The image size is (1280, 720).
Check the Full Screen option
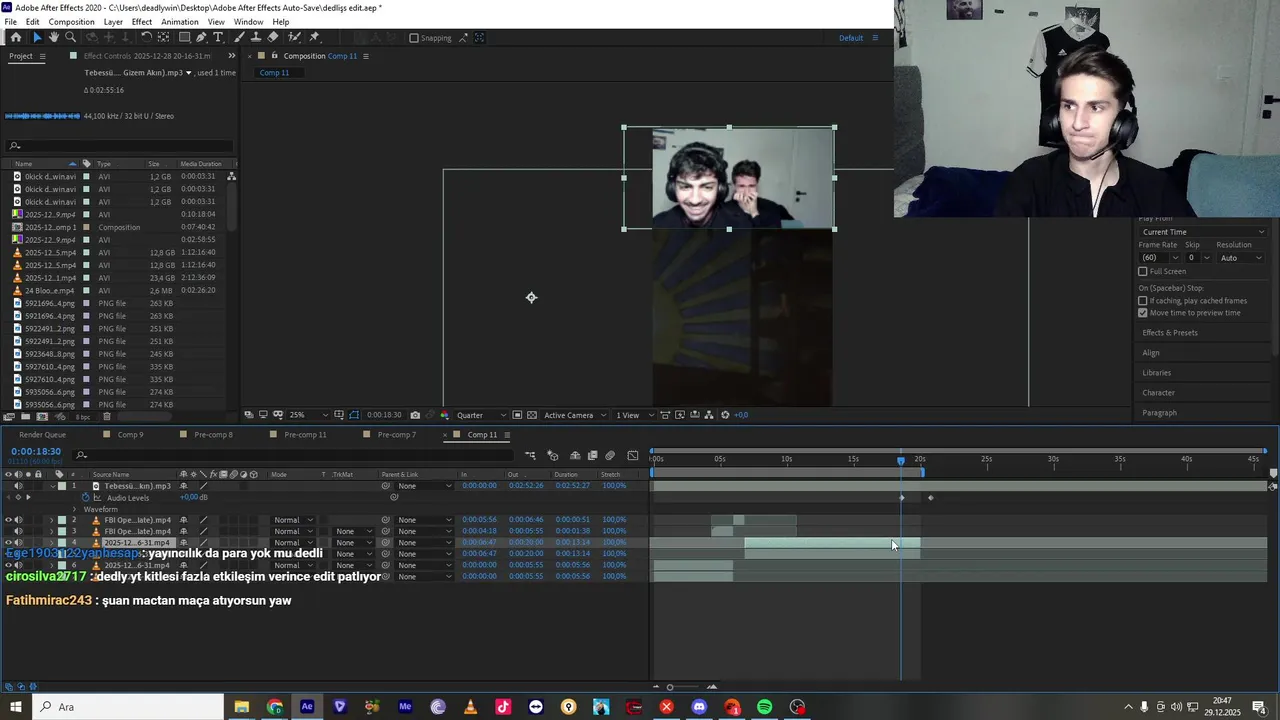1143,272
